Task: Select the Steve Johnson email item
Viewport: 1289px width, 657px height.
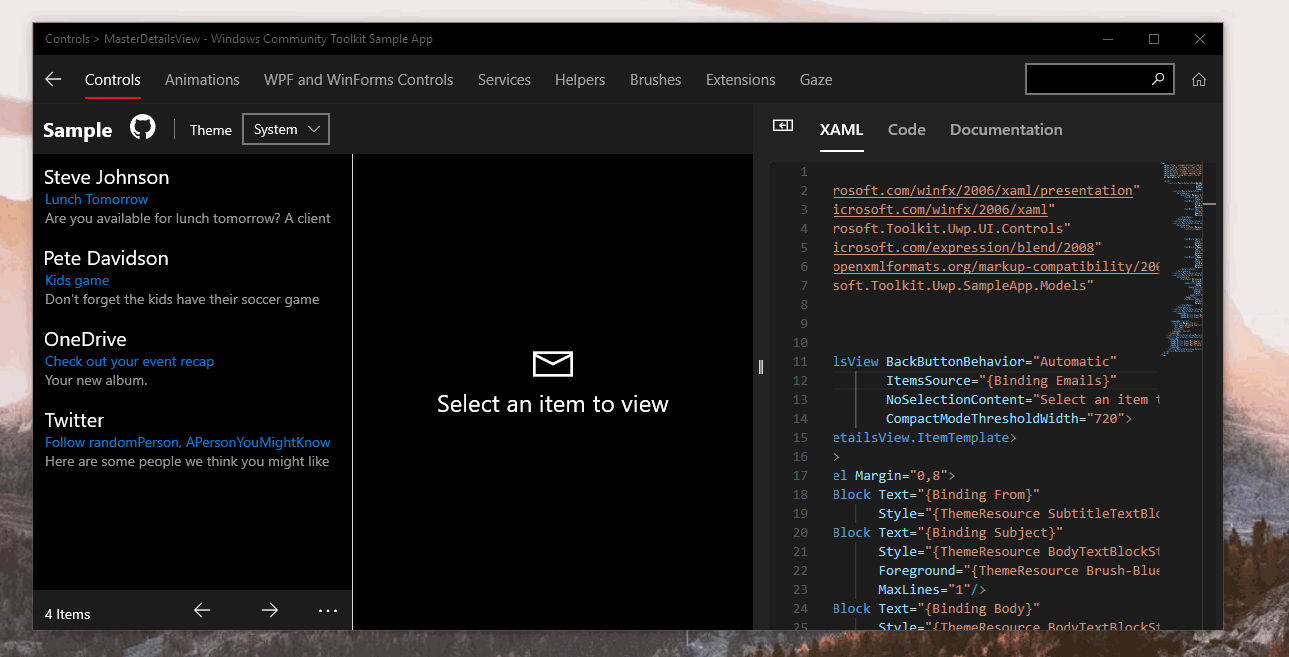Action: point(192,197)
